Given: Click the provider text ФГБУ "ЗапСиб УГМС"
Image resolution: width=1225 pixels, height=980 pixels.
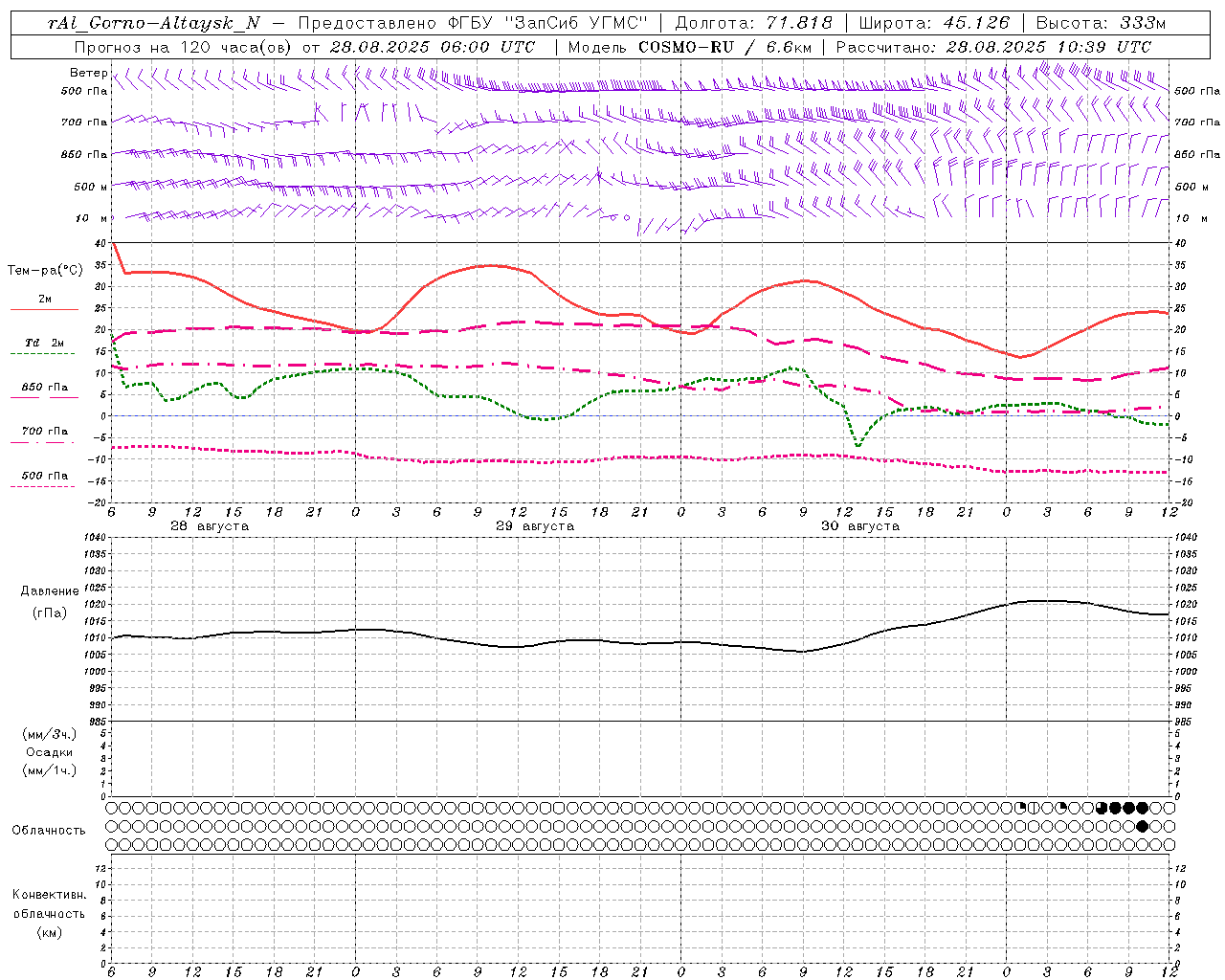Looking at the screenshot, I should [x=548, y=24].
